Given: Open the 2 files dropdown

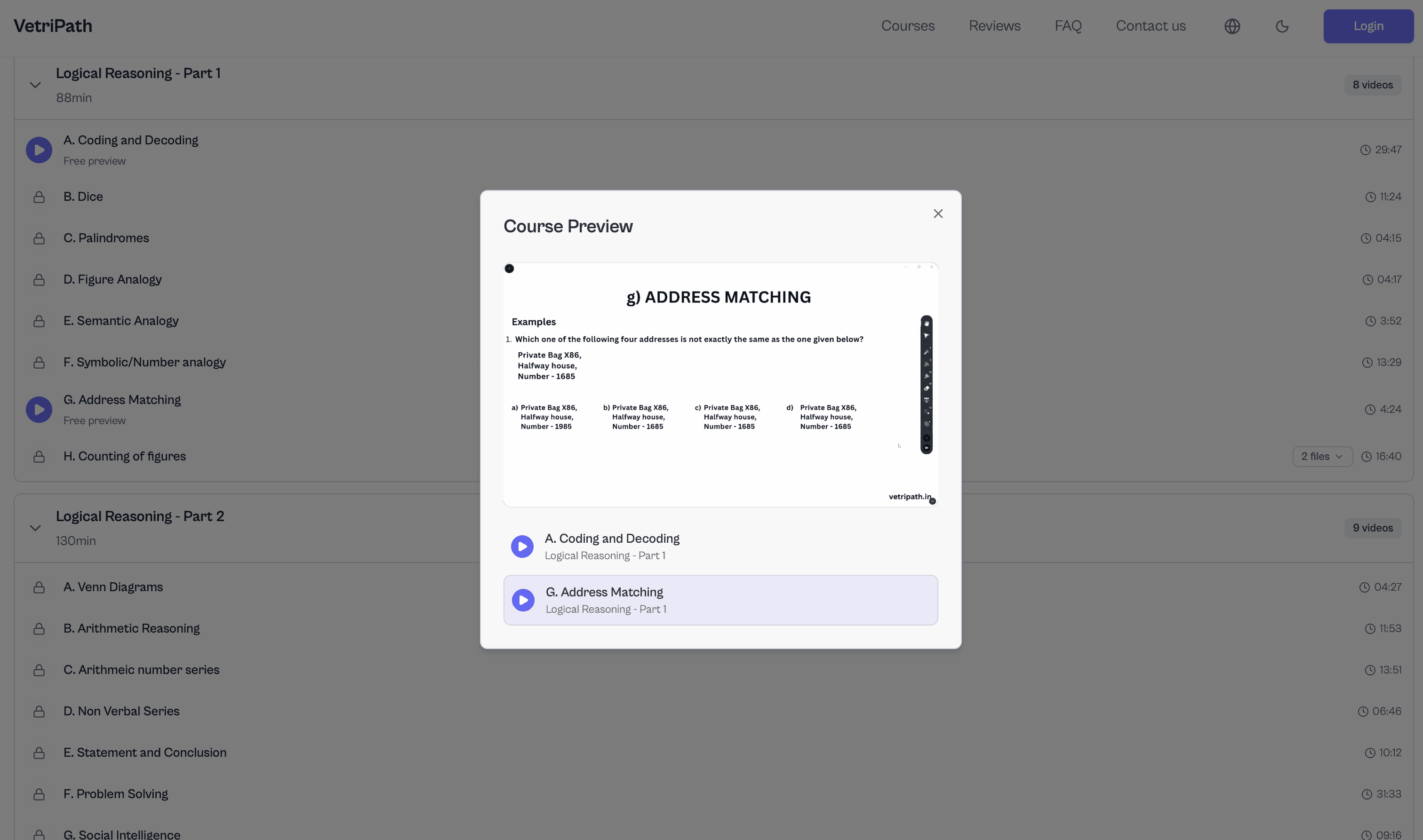Looking at the screenshot, I should click(x=1322, y=456).
